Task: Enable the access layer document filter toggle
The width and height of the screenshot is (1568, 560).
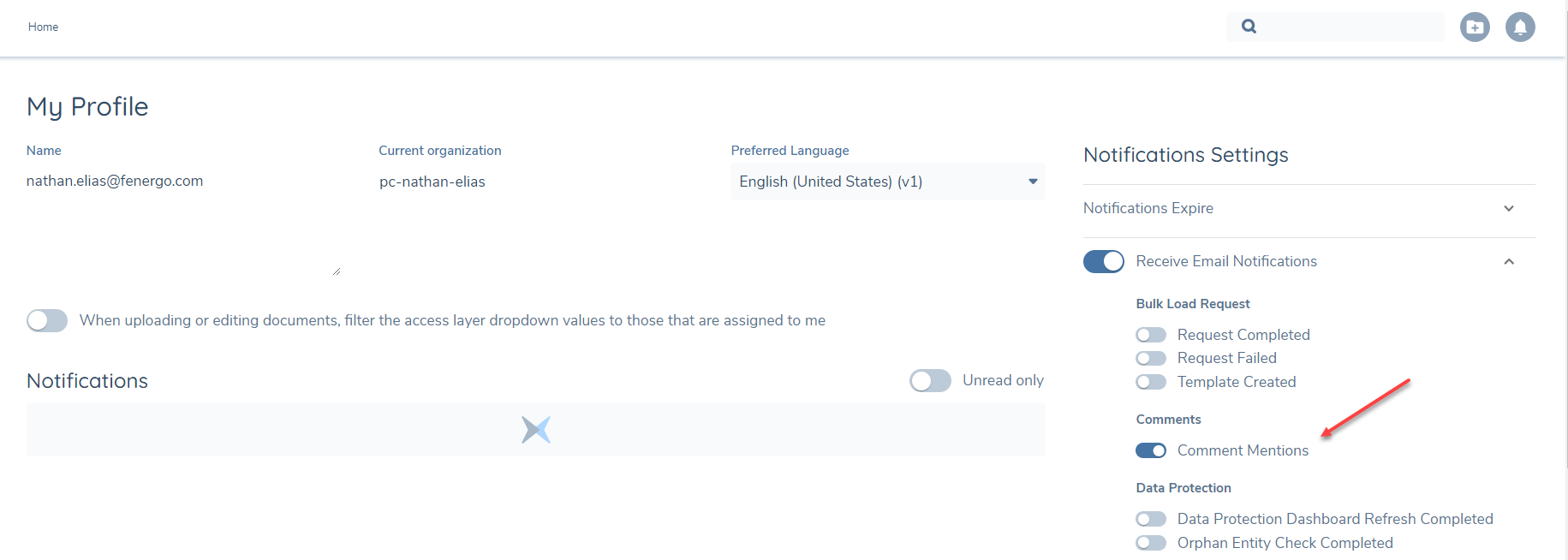Action: tap(47, 320)
